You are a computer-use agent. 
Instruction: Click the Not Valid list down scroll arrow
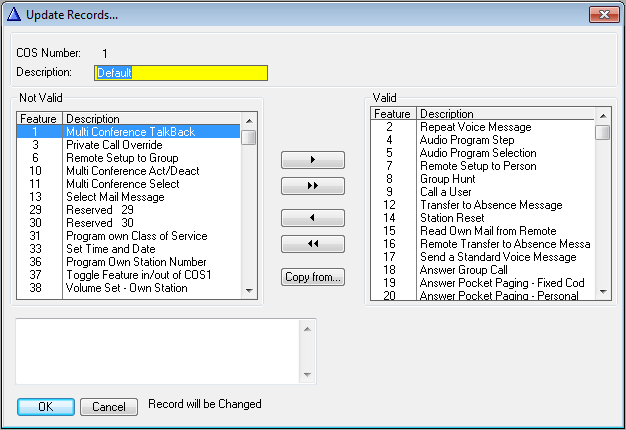tap(249, 291)
